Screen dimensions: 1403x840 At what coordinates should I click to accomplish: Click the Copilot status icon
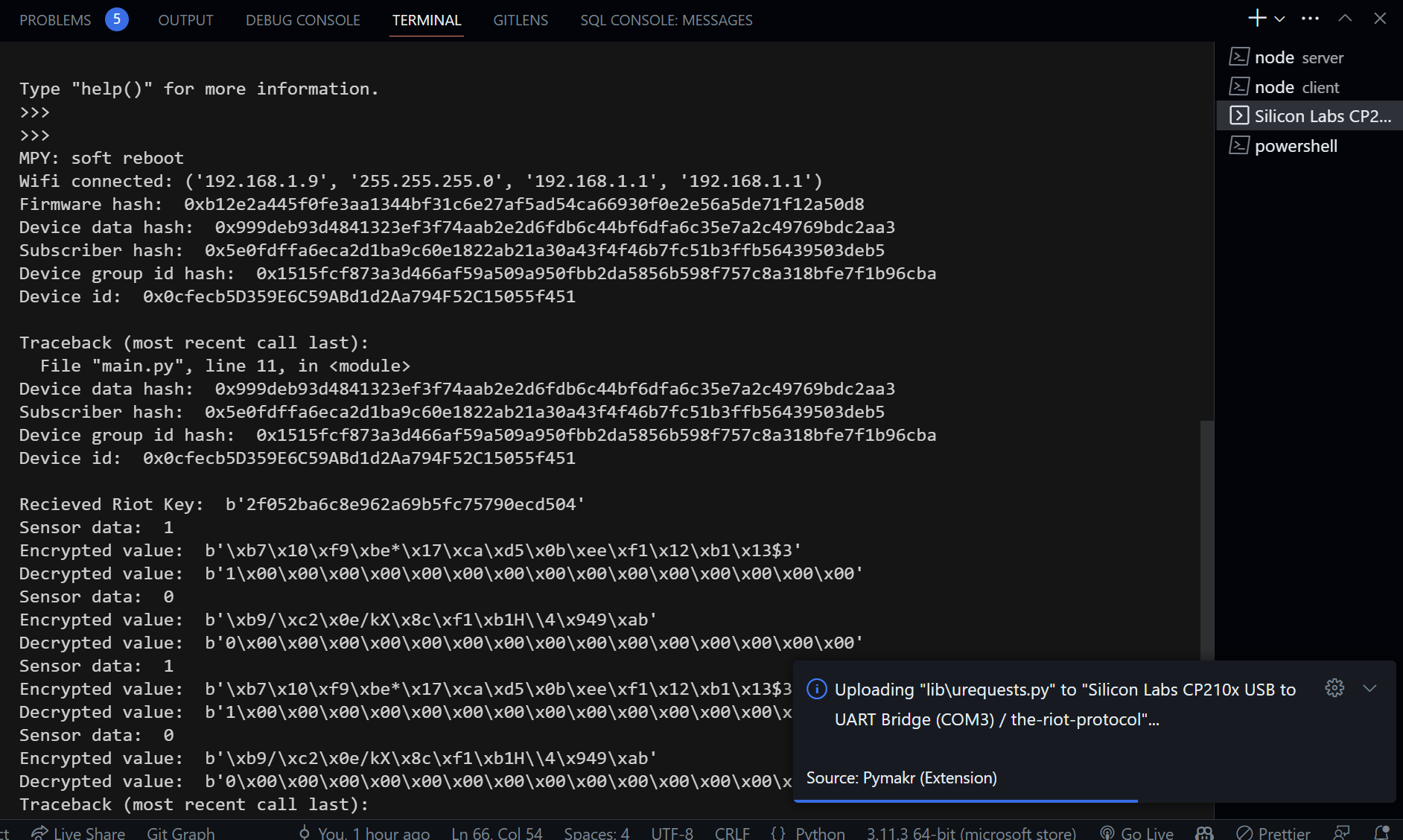pyautogui.click(x=1204, y=833)
